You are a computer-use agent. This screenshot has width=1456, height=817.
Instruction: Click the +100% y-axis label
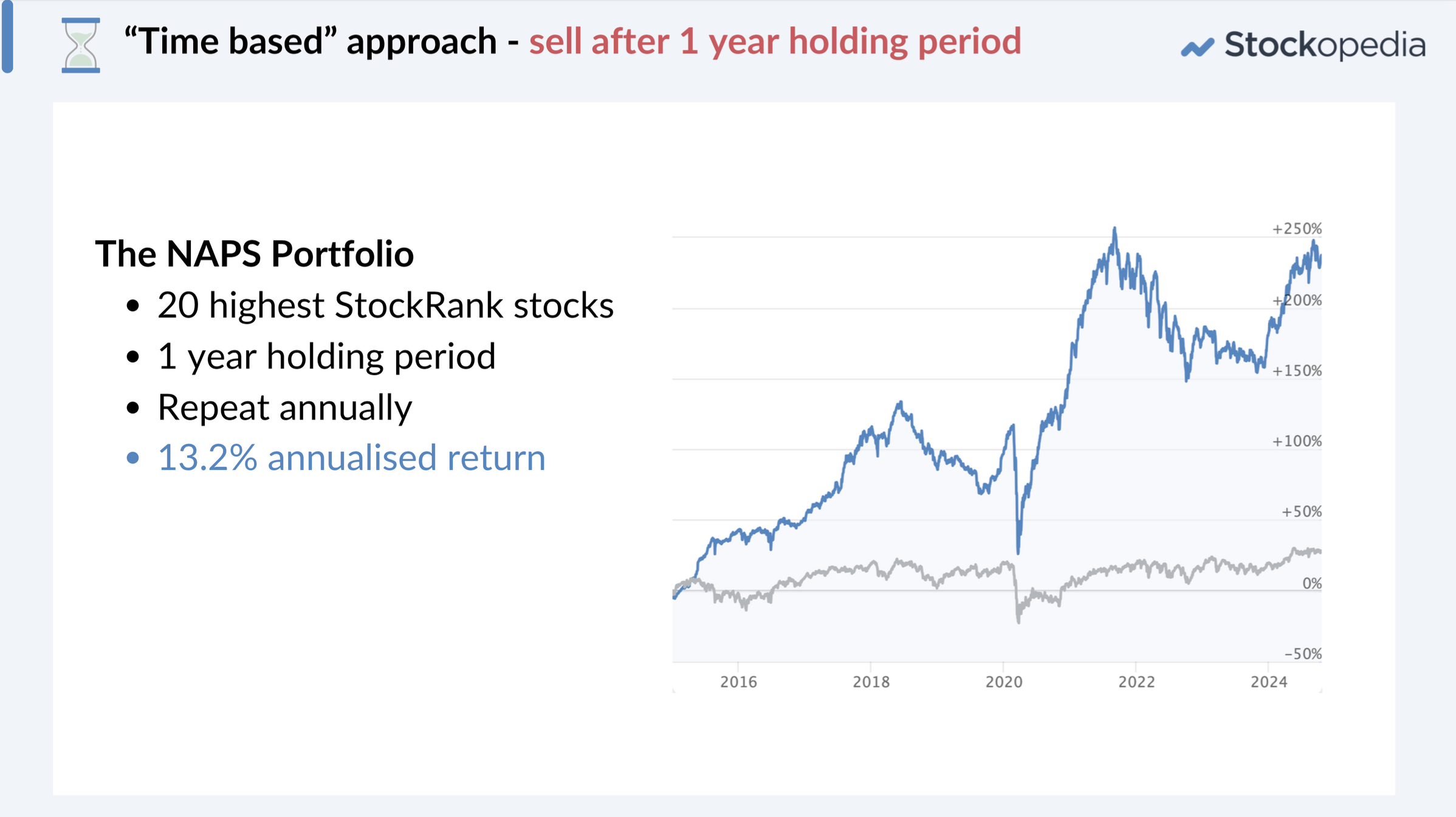[x=1297, y=441]
